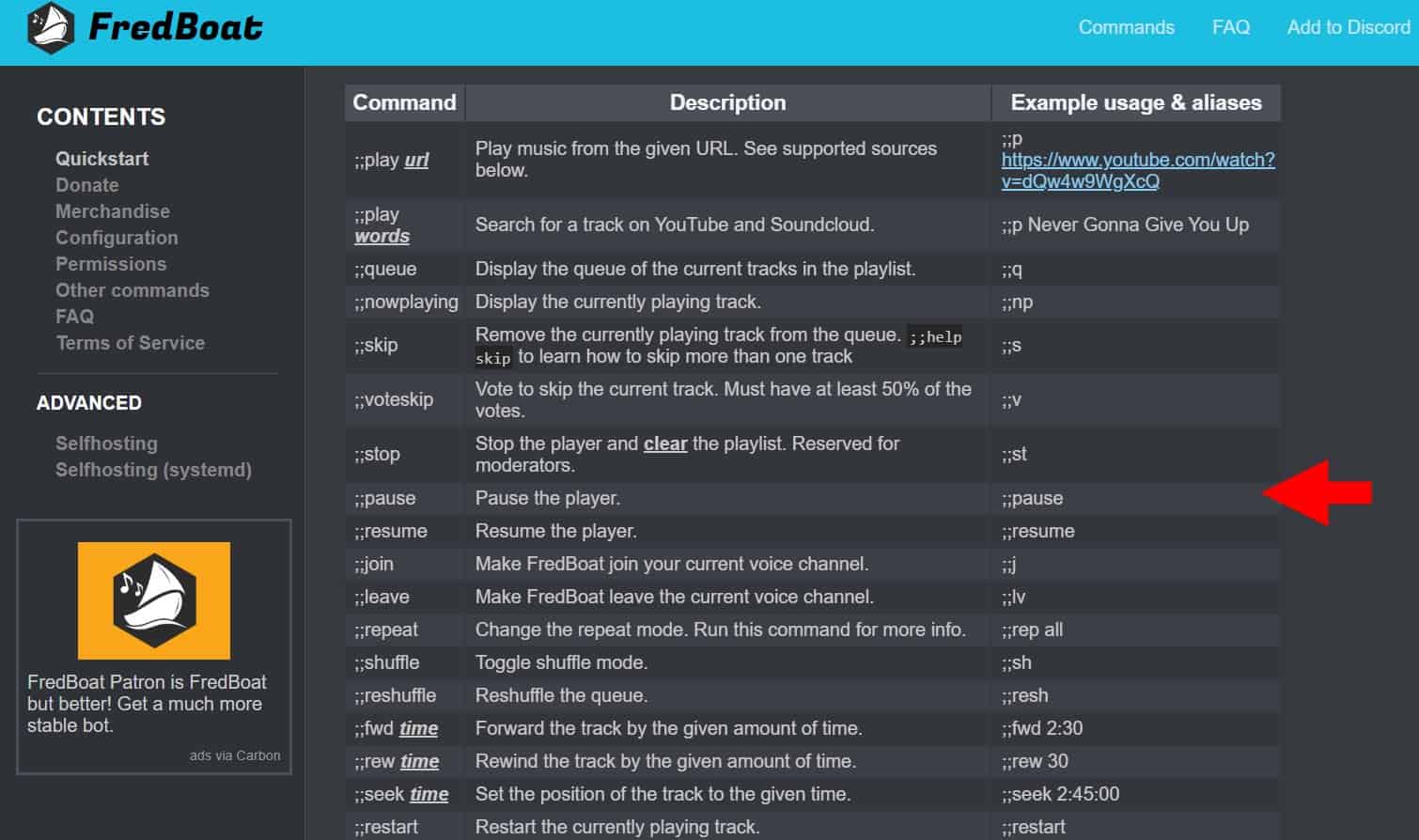Screen dimensions: 1419x840
Task: Select the ;;repeat command cell
Action: (x=405, y=630)
